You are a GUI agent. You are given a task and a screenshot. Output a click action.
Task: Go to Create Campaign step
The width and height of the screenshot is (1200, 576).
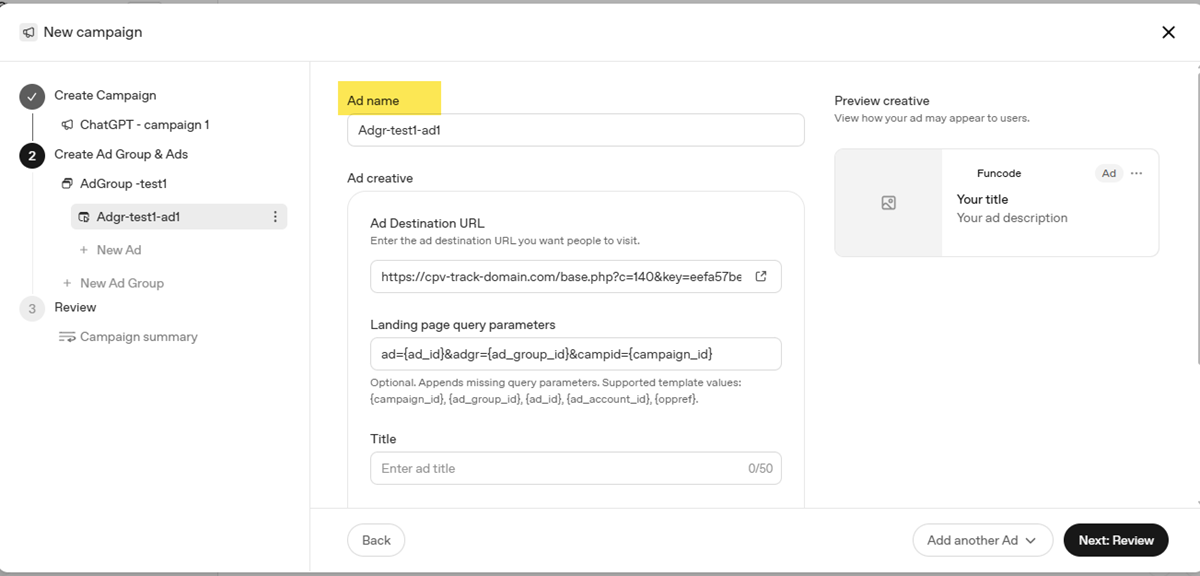coord(105,95)
